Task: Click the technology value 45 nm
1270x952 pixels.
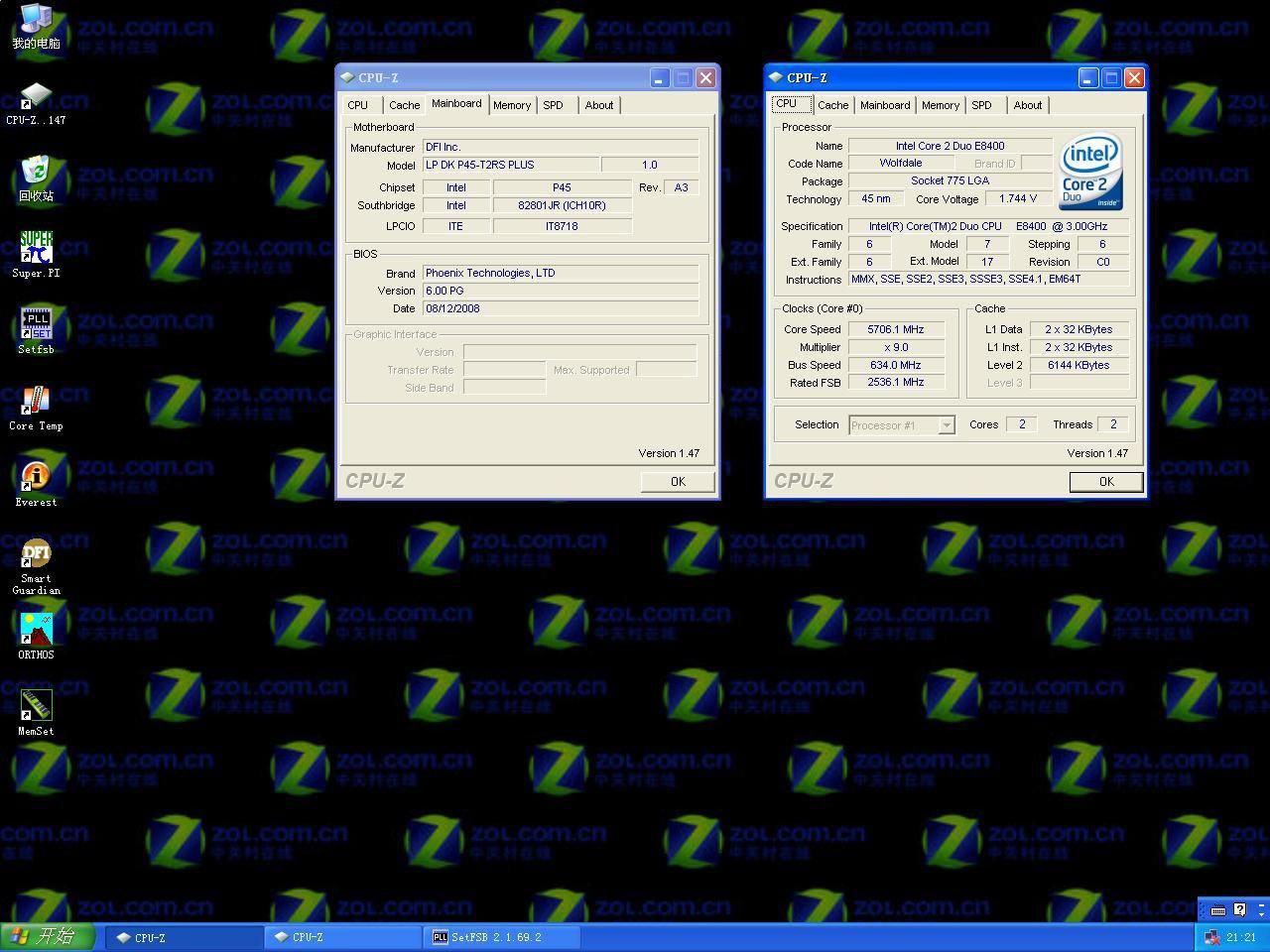Action: [x=876, y=199]
